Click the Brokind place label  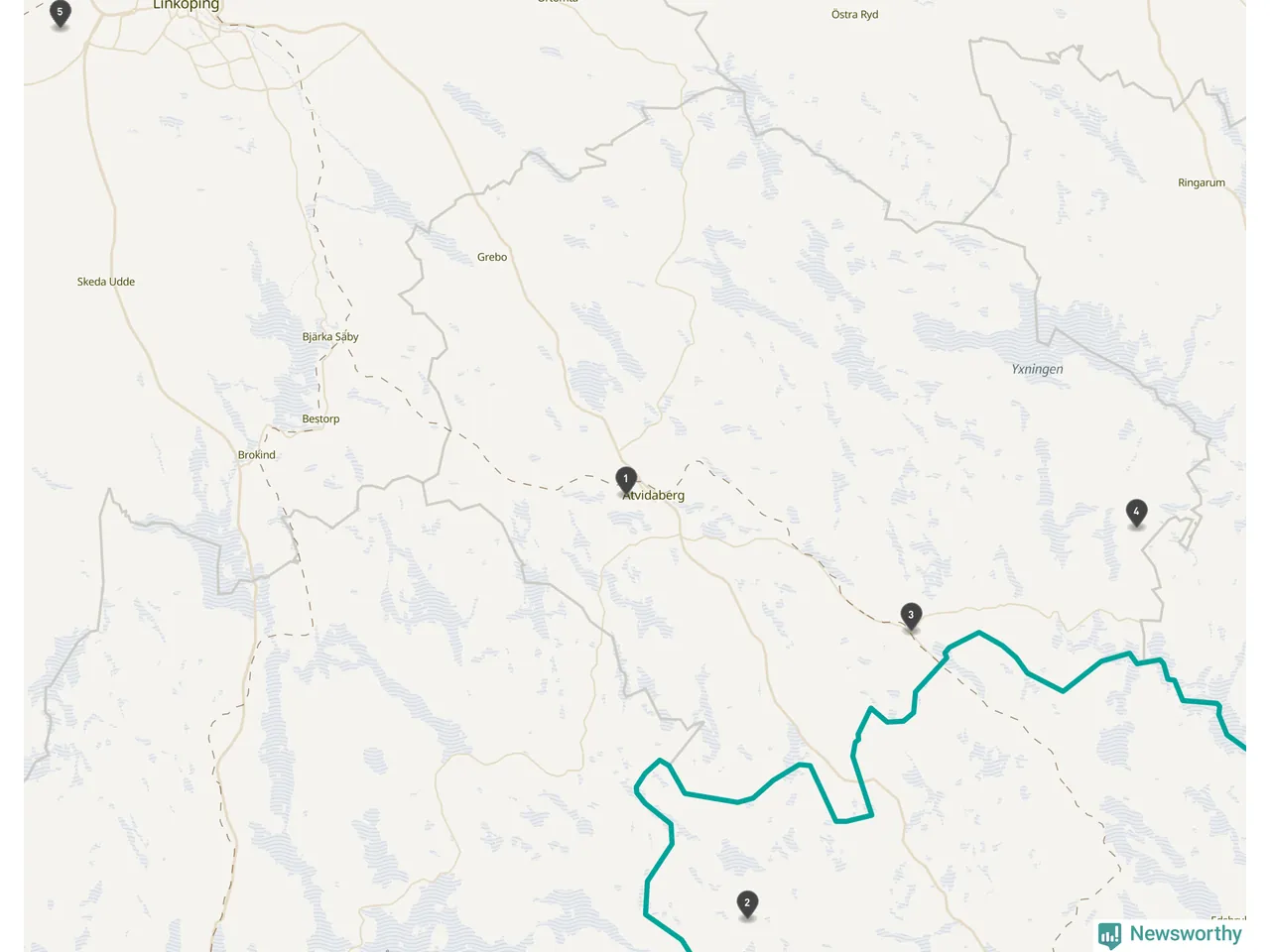(257, 455)
